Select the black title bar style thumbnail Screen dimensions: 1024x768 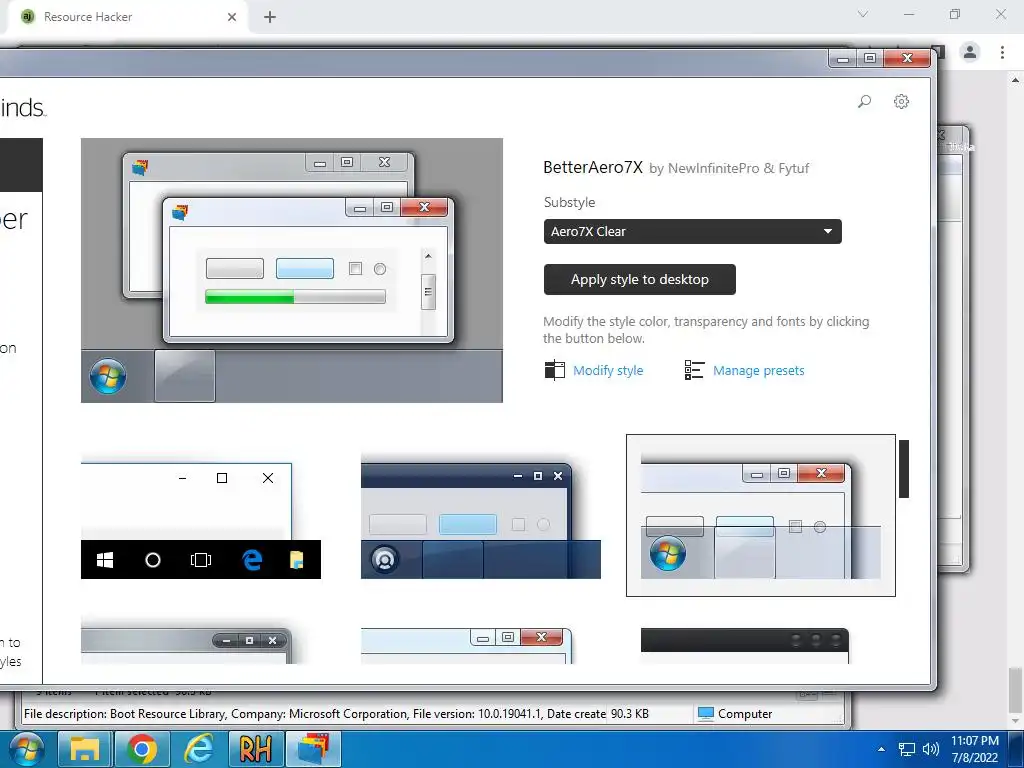(x=744, y=646)
